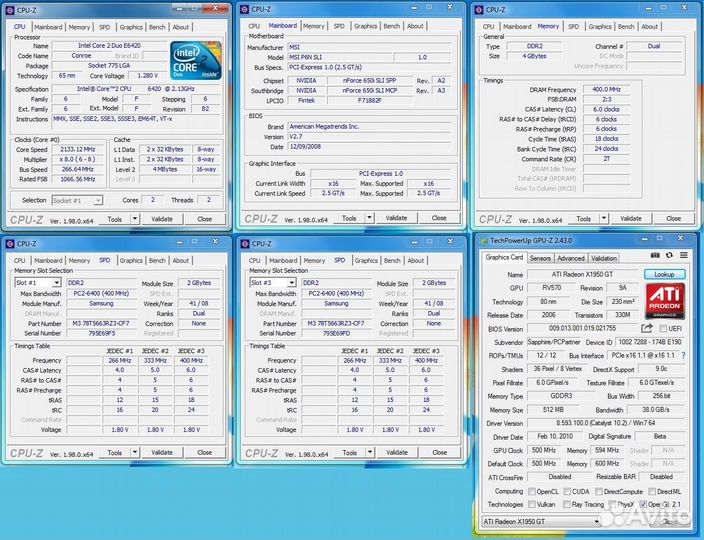Click the FSB:DRAM 2:3 value
Screen dimensions: 704x540
(x=606, y=99)
